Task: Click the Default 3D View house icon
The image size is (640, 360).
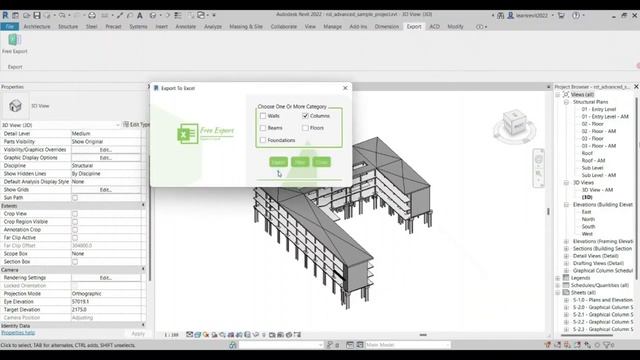Action: coord(153,15)
